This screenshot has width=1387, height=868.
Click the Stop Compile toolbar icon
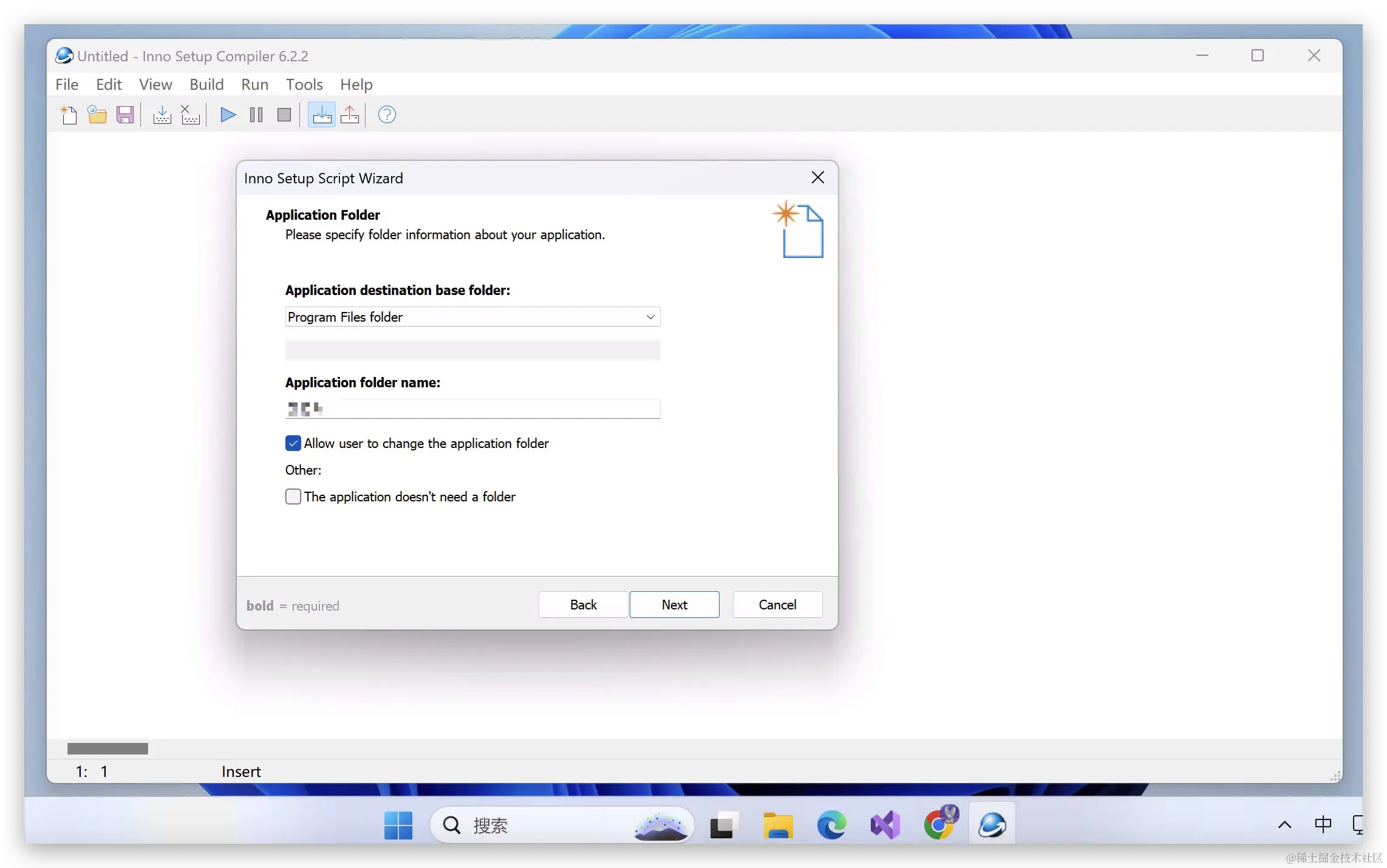click(190, 115)
